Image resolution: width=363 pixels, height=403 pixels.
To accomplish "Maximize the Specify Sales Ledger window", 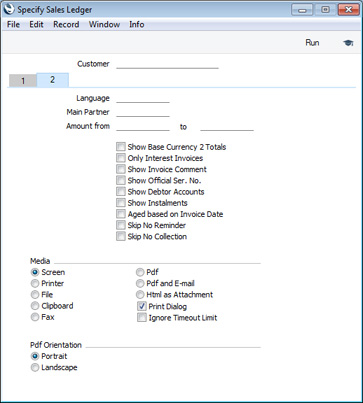I will point(325,10).
